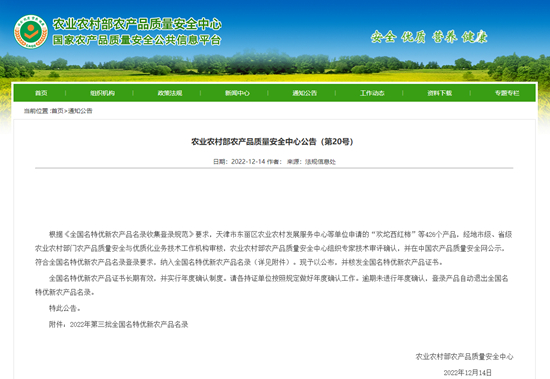This screenshot has height=379, width=550.
Task: Click 通知公告 in the breadcrumb trail
Action: (80, 111)
